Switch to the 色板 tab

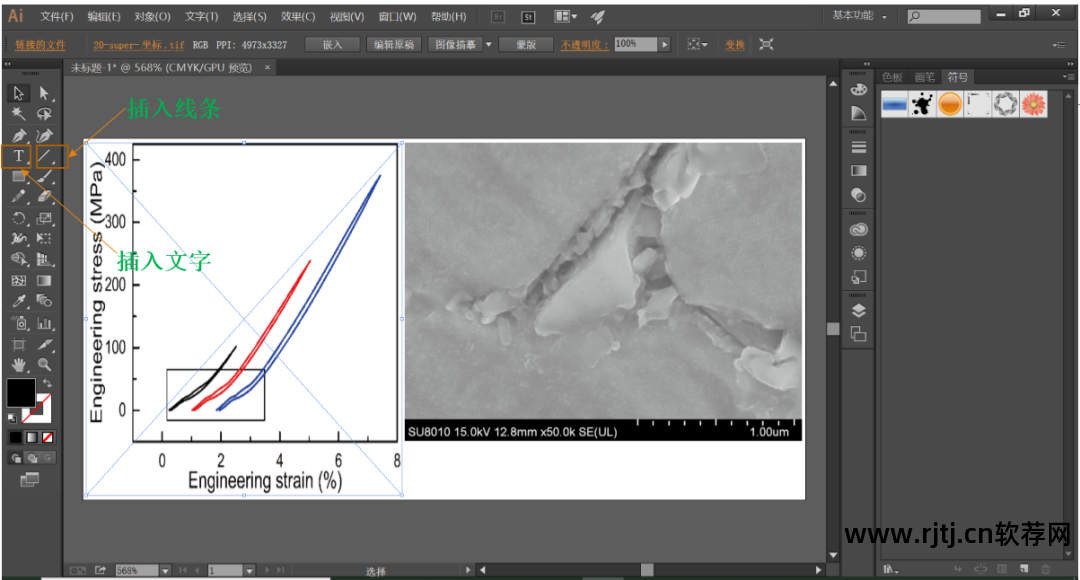(892, 77)
